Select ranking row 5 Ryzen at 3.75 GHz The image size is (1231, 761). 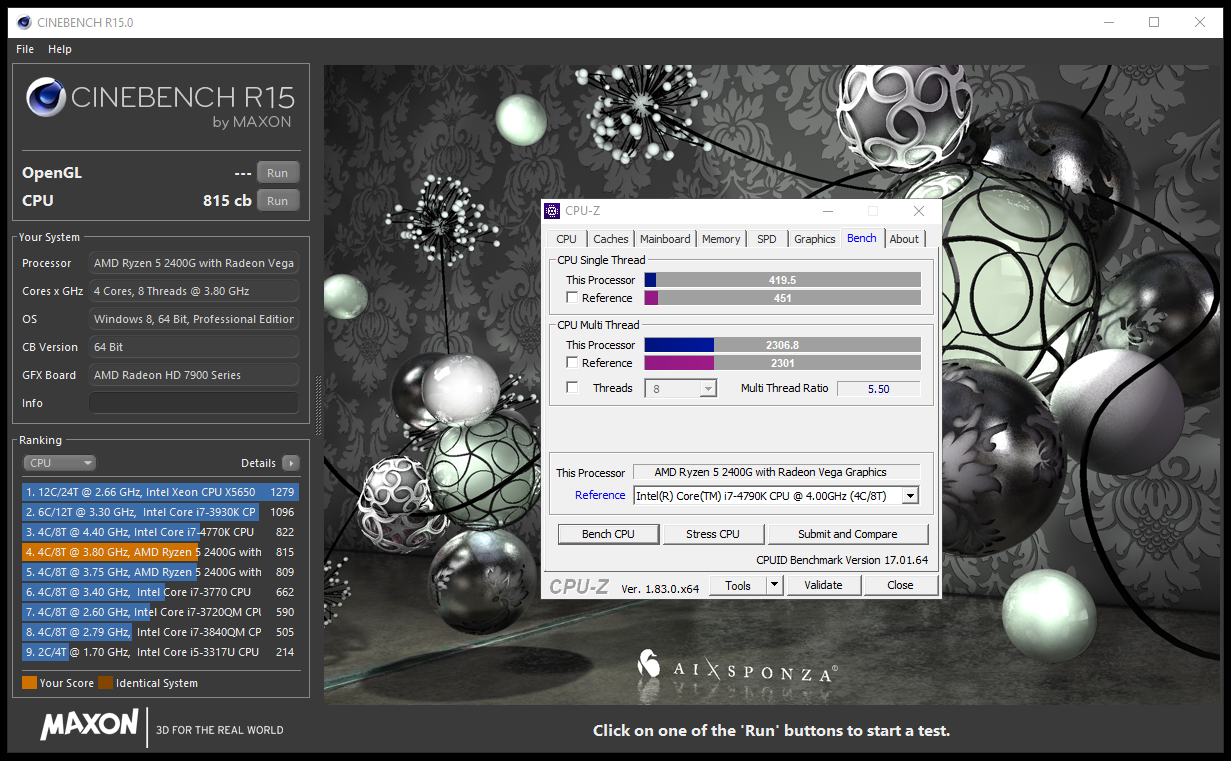(160, 572)
